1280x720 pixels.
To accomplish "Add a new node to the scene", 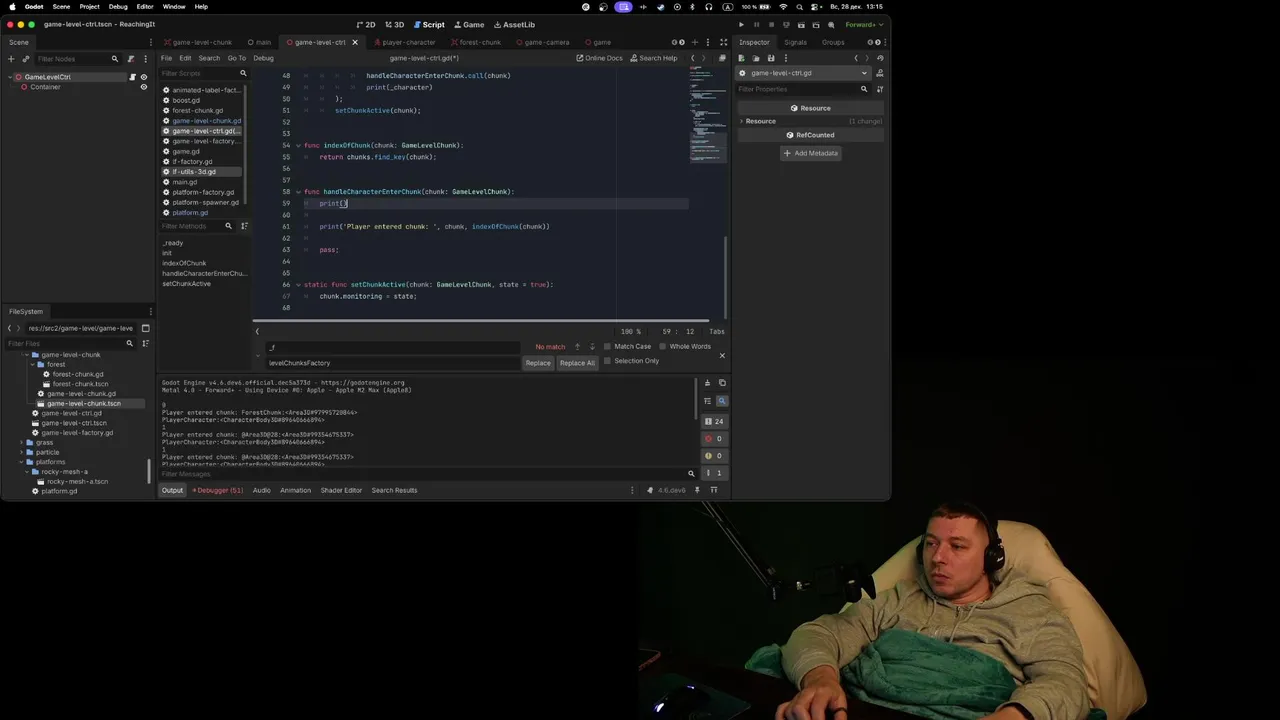I will [x=11, y=59].
